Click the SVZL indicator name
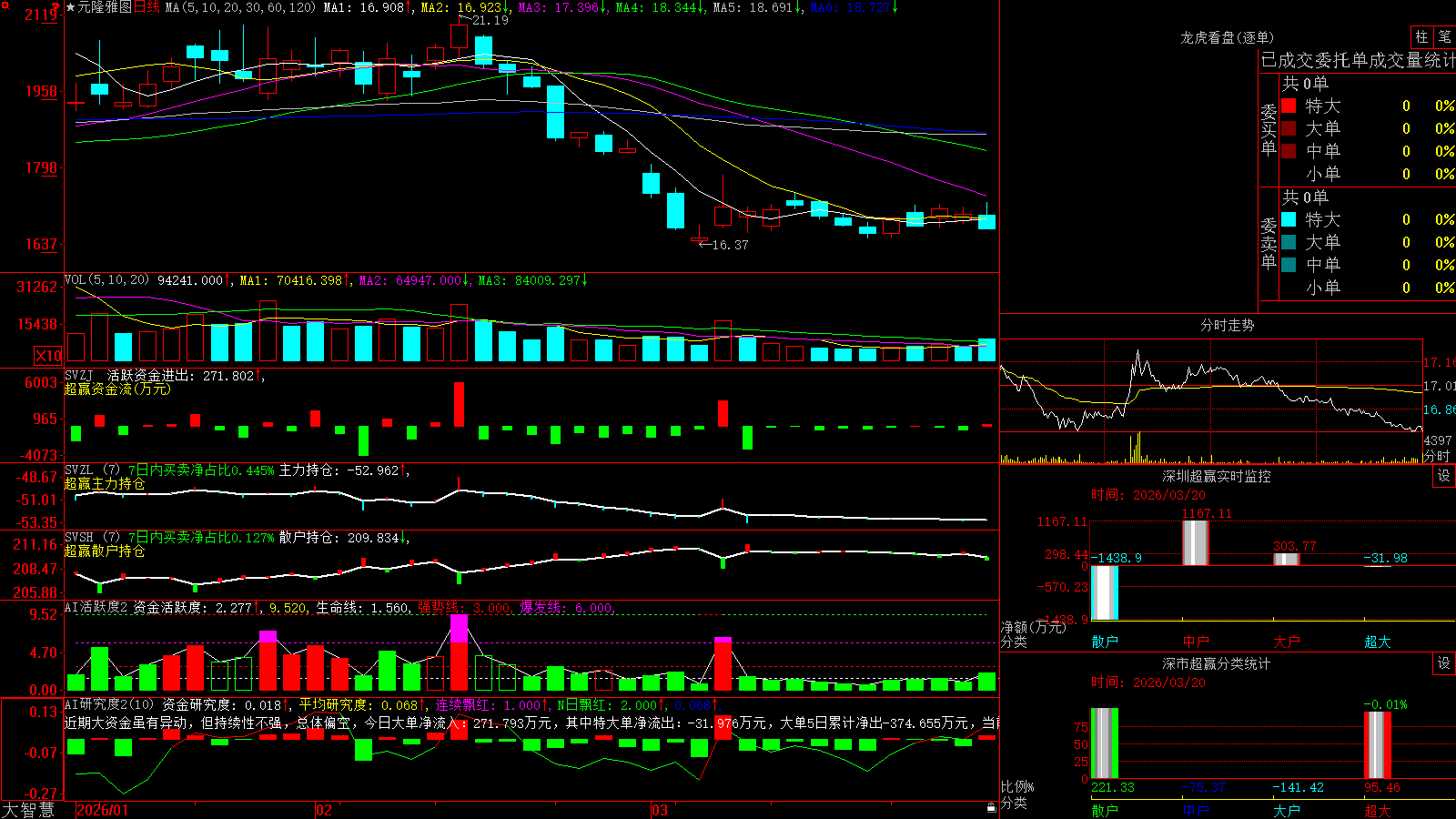This screenshot has height=819, width=1456. pyautogui.click(x=79, y=470)
